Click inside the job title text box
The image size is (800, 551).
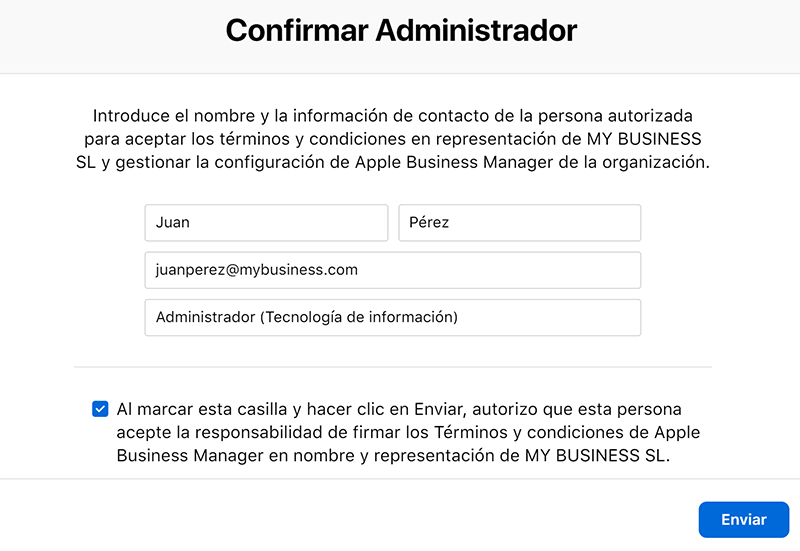[x=393, y=317]
